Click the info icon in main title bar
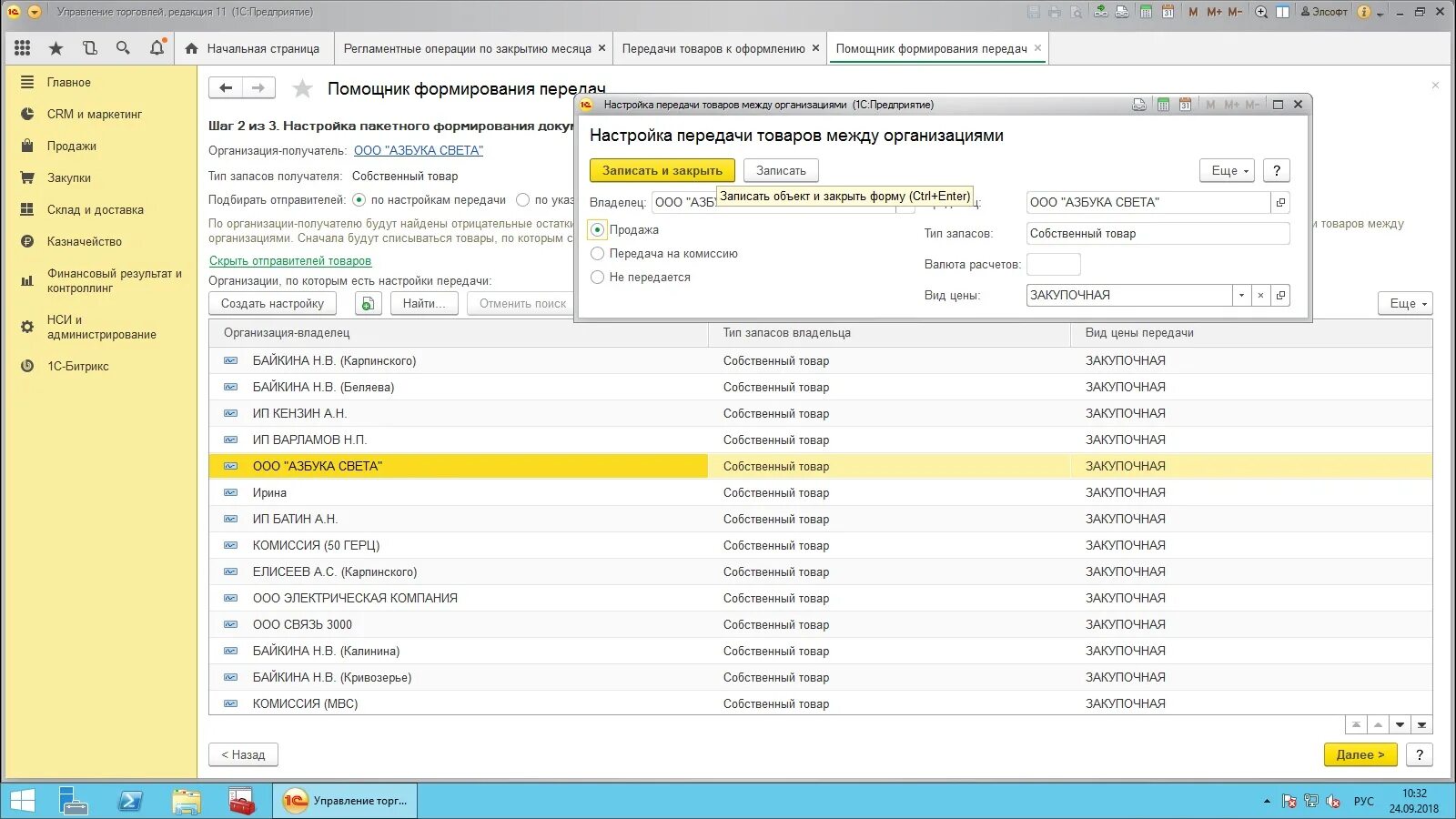This screenshot has height=819, width=1456. click(x=1363, y=12)
